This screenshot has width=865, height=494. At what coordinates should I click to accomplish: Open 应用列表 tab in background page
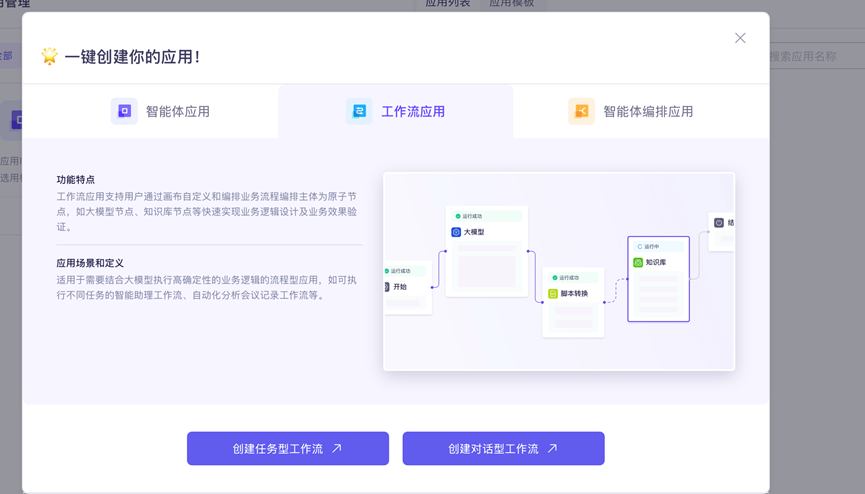click(447, 3)
